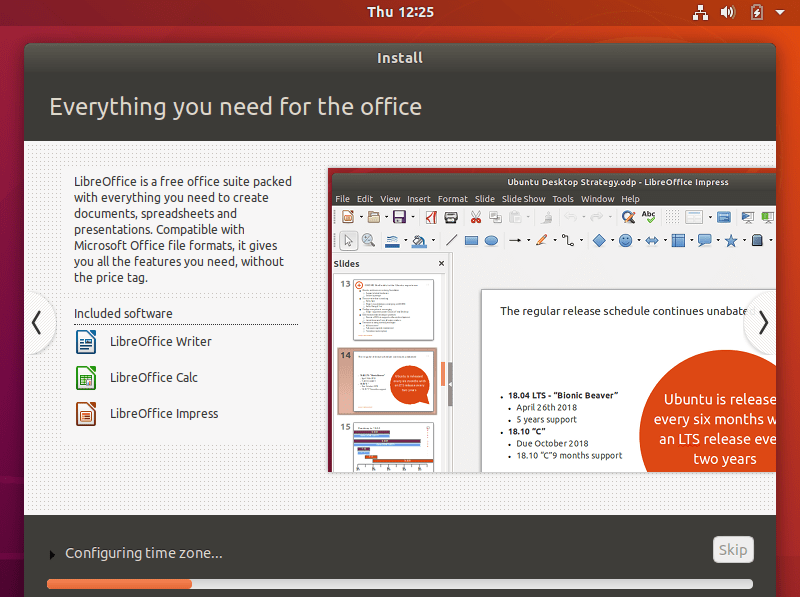Click the Thu 12:25 clock
The width and height of the screenshot is (800, 597).
coord(401,12)
